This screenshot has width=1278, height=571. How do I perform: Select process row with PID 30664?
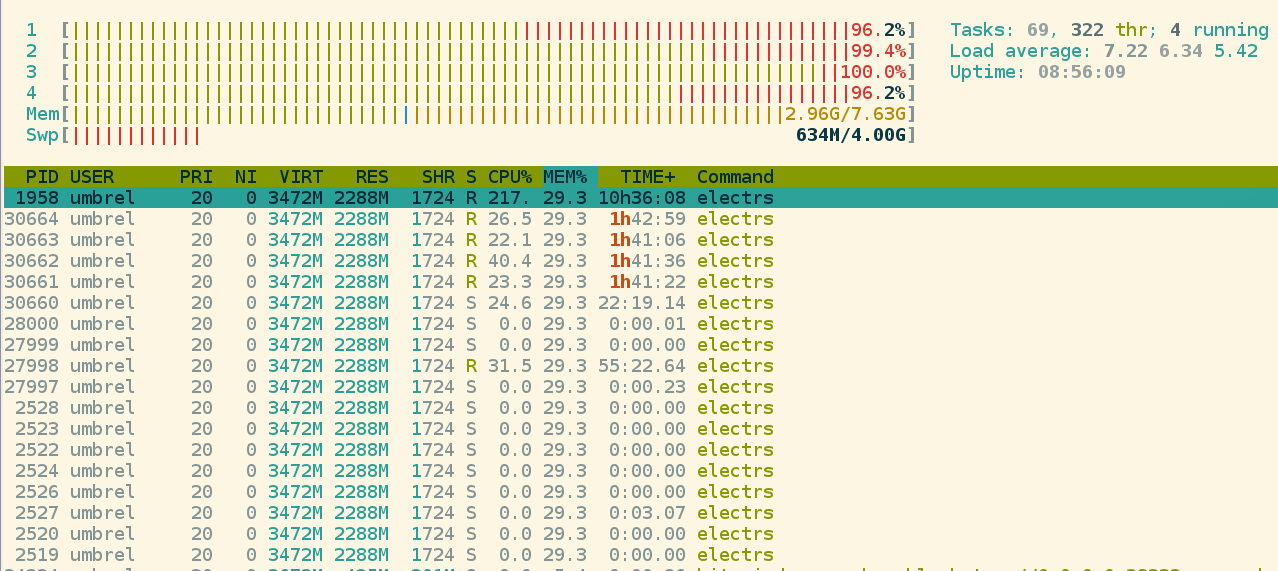[640, 219]
